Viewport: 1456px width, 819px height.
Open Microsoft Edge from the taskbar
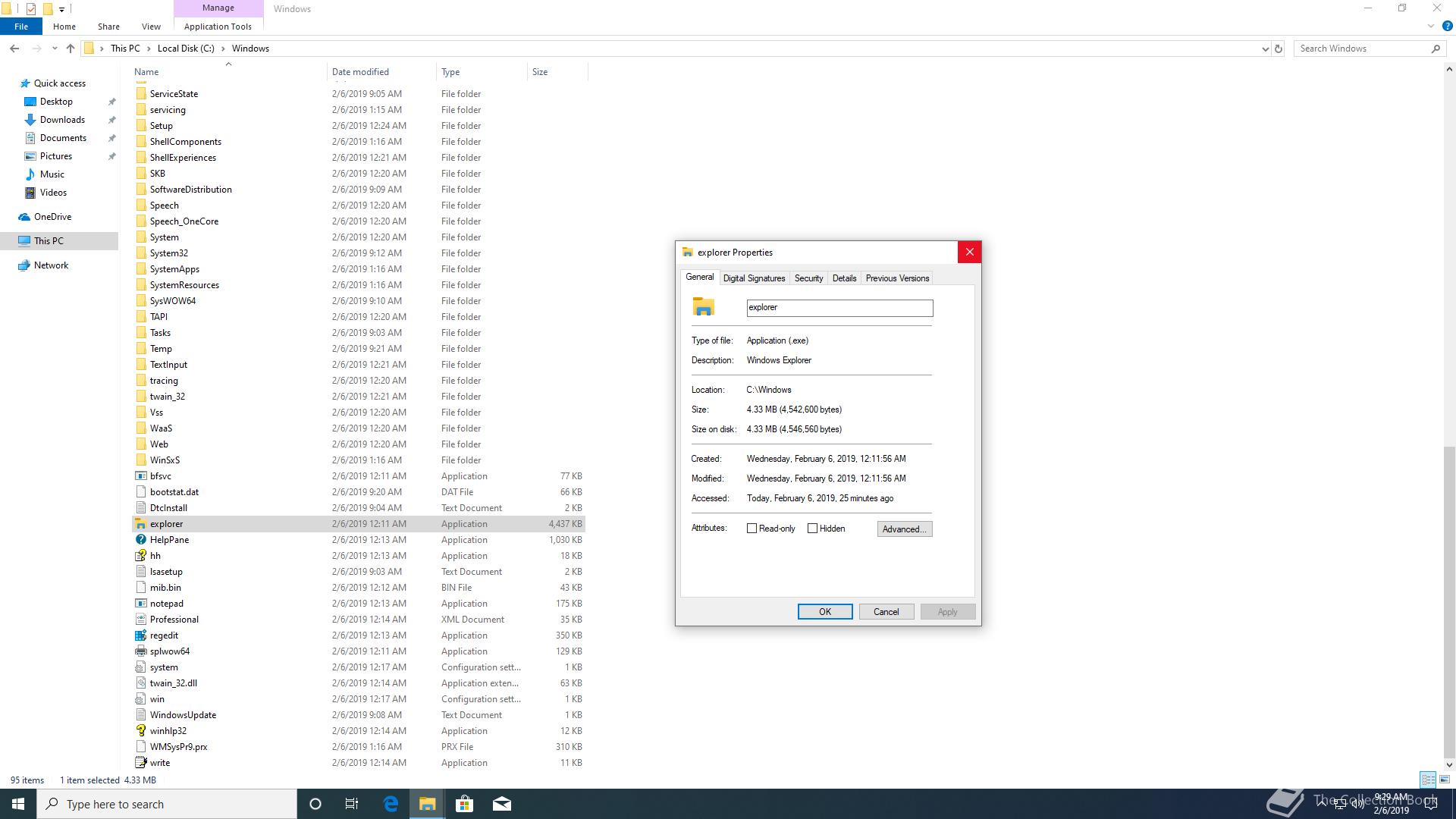click(x=391, y=804)
